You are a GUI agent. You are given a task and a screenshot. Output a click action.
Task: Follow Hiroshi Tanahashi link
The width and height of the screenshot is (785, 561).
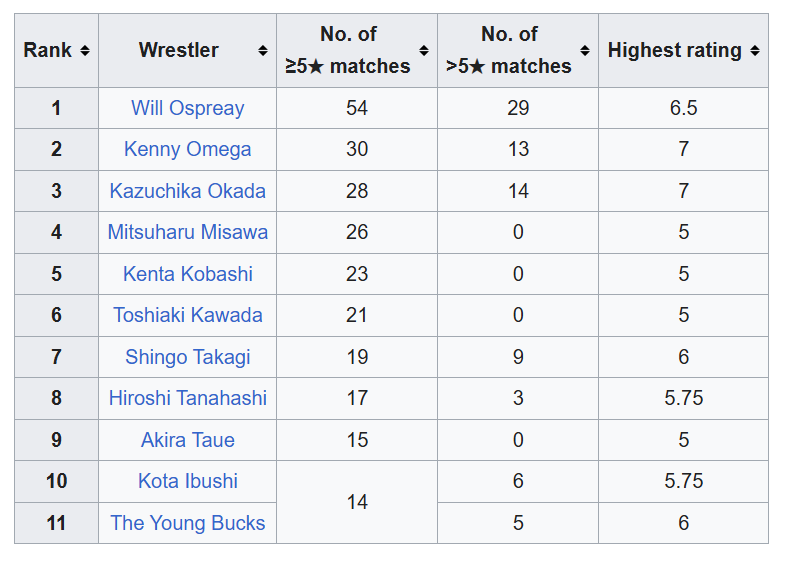pyautogui.click(x=188, y=398)
